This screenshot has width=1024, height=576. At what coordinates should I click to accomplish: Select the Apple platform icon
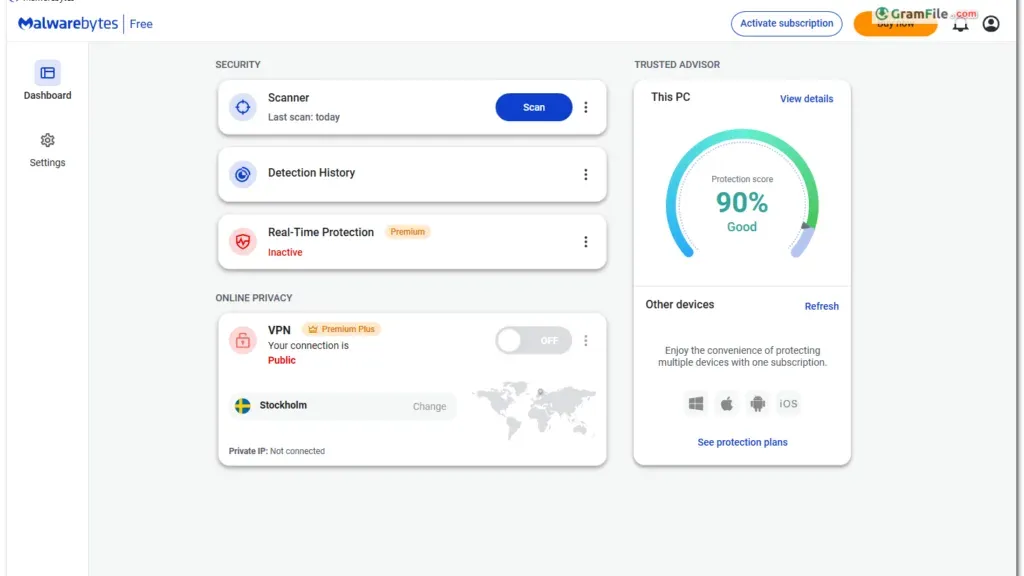pos(727,404)
